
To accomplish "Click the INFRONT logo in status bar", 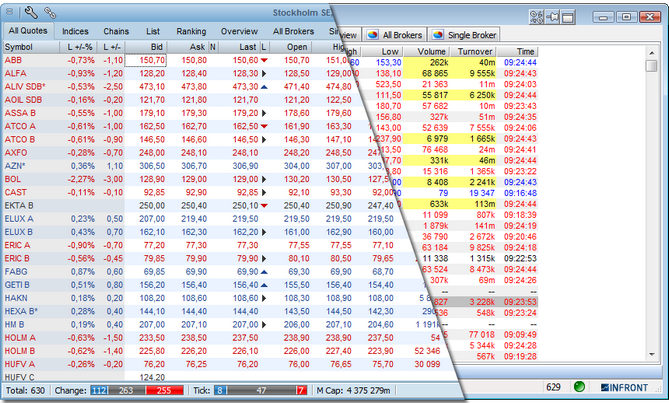I will pyautogui.click(x=624, y=388).
